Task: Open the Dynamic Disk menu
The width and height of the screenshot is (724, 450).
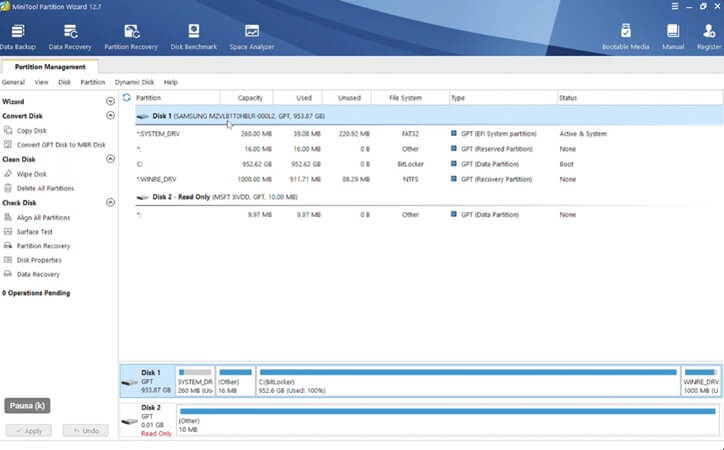Action: [134, 82]
